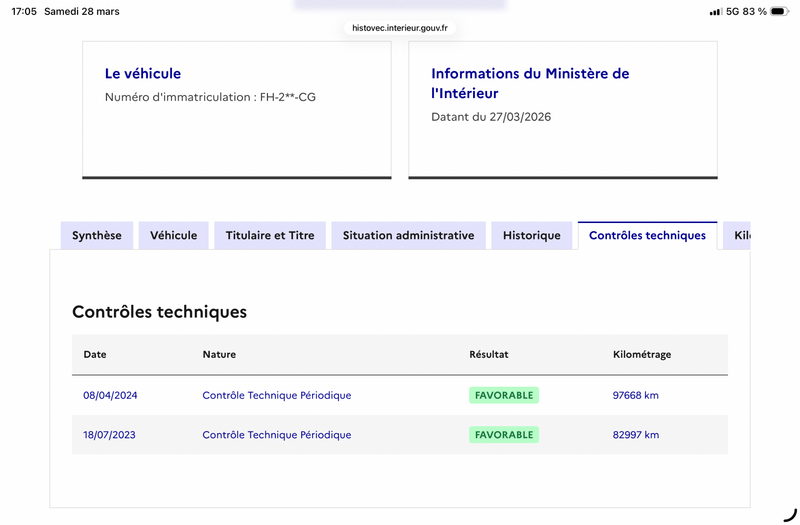Click the Le véhicule card heading
This screenshot has height=525, width=800.
pos(143,74)
